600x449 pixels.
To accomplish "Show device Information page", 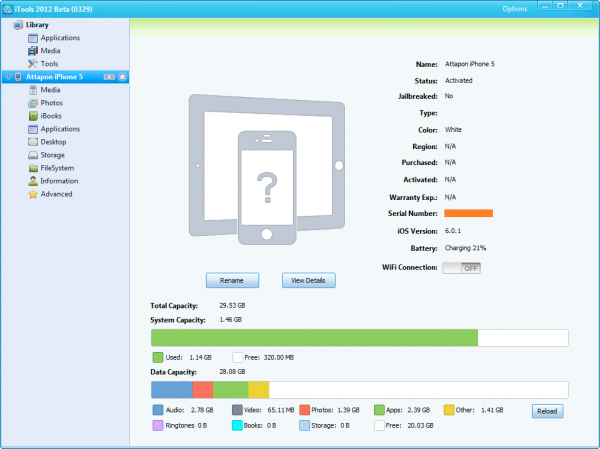I will tap(58, 181).
